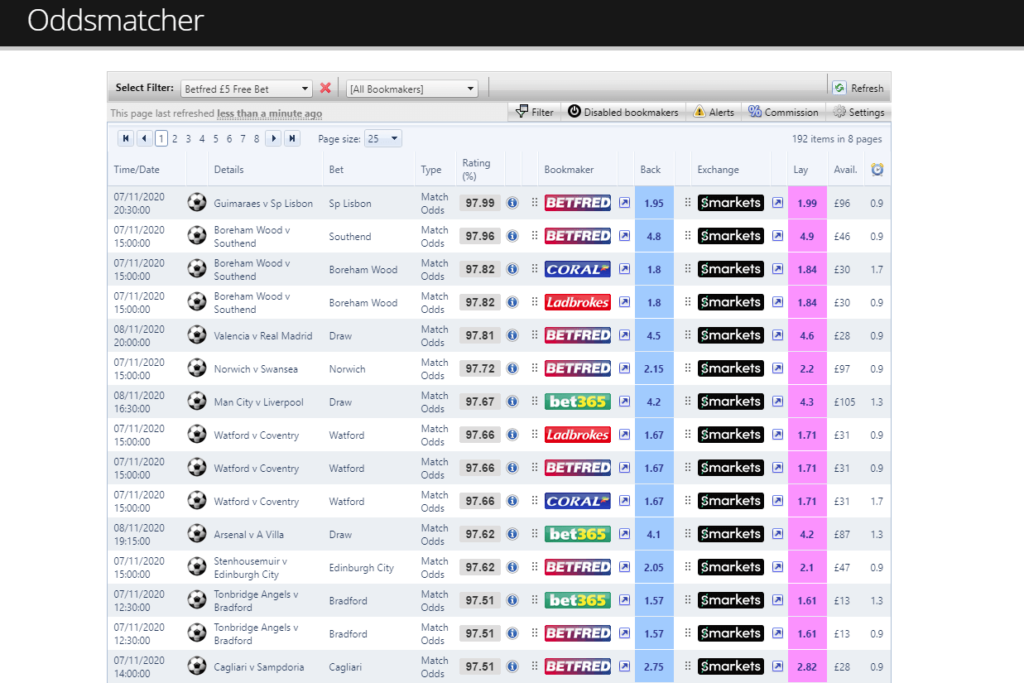
Task: Click the 'Stenhousemuir v Edinburgh City' match details
Action: click(x=250, y=567)
